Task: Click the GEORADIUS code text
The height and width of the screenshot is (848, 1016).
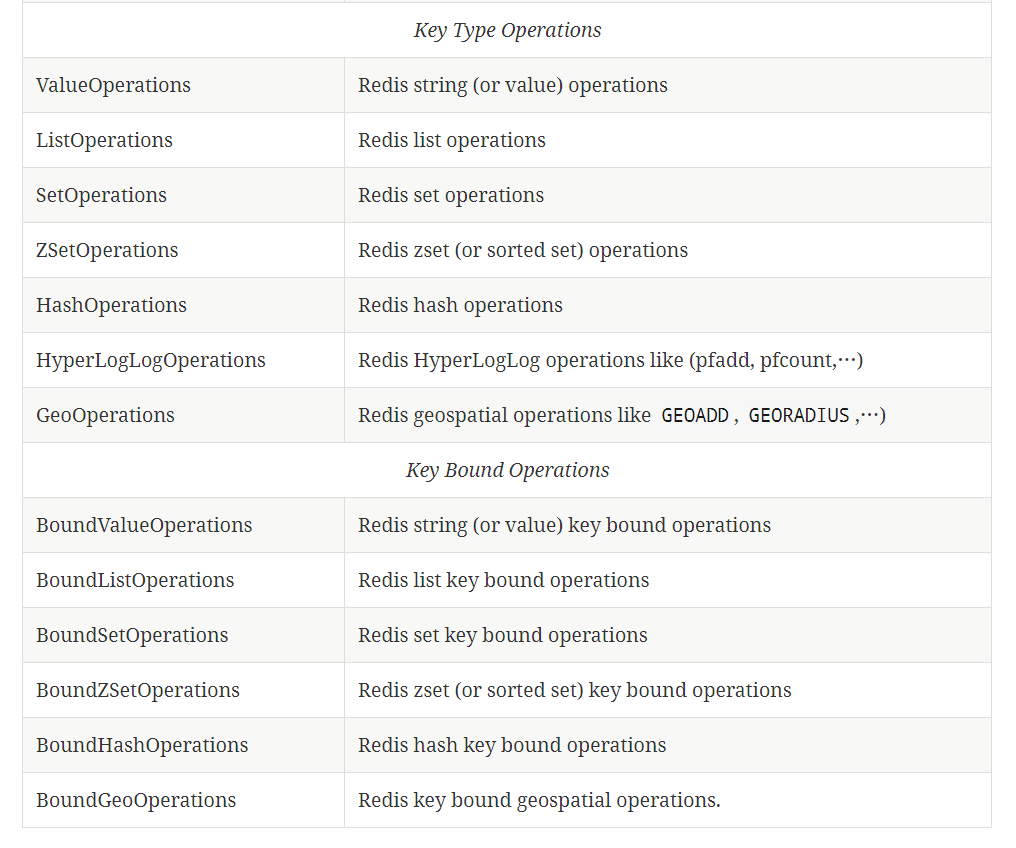Action: pyautogui.click(x=798, y=415)
